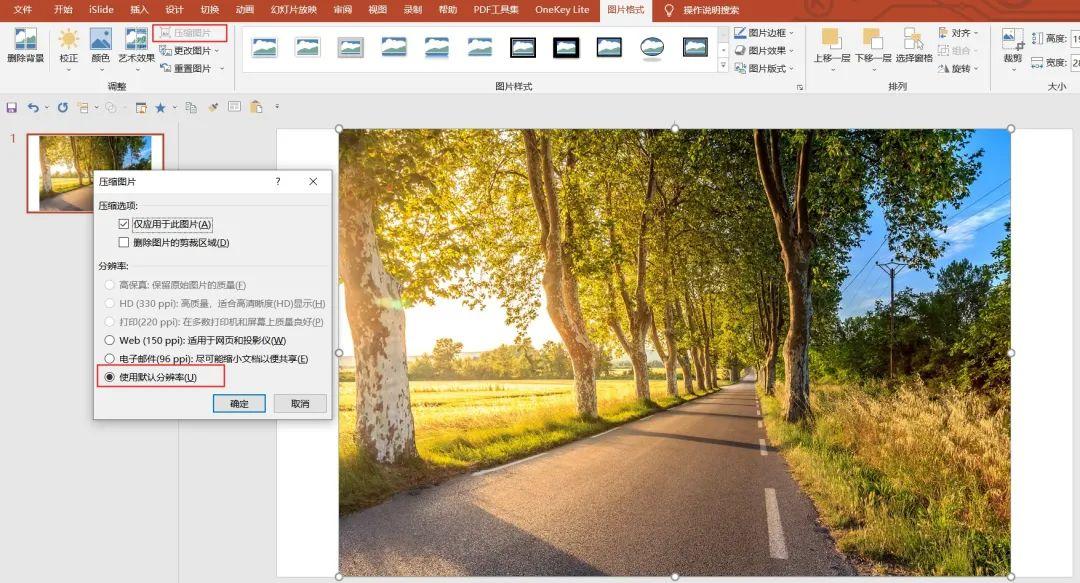Uncheck 仅应用于此图片 checkbox
Screen dimensions: 1080x583
point(124,224)
